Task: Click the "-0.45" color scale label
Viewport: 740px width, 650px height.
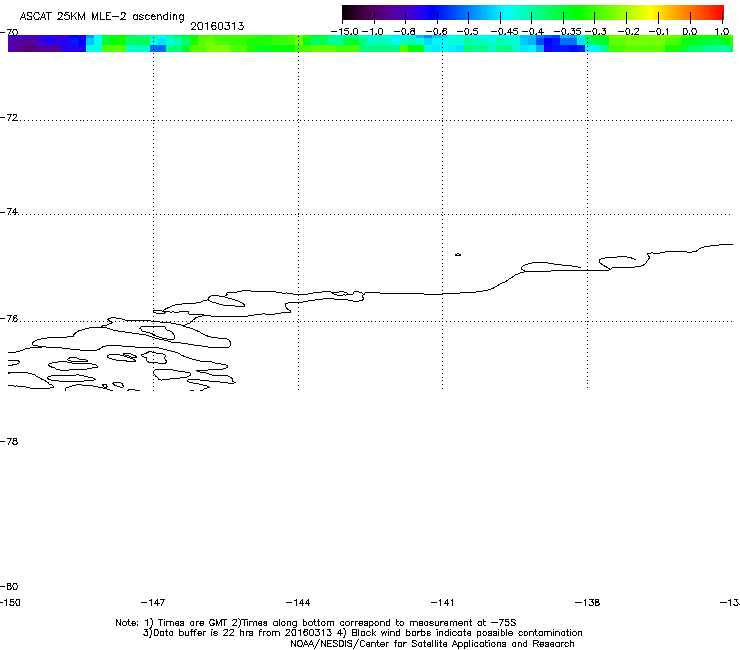Action: [x=505, y=32]
